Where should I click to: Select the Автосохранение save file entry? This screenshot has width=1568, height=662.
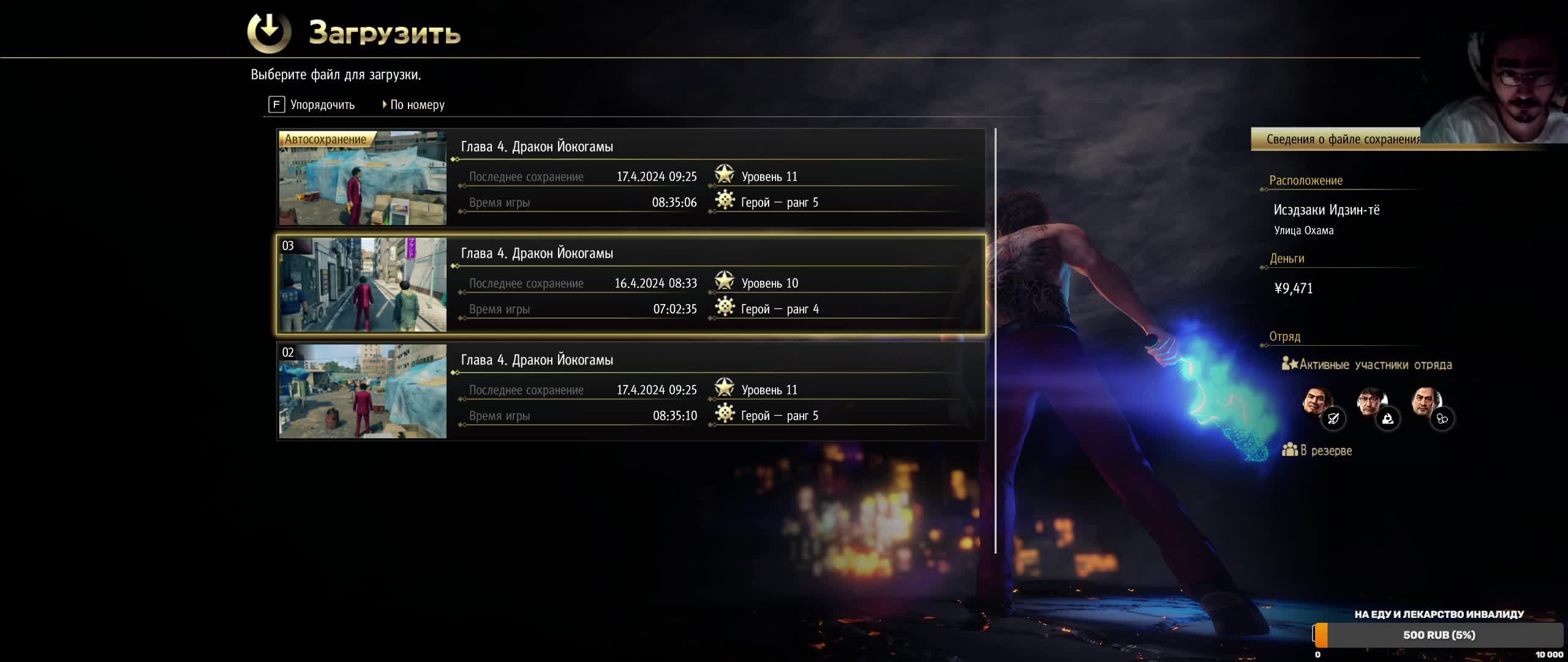(631, 178)
